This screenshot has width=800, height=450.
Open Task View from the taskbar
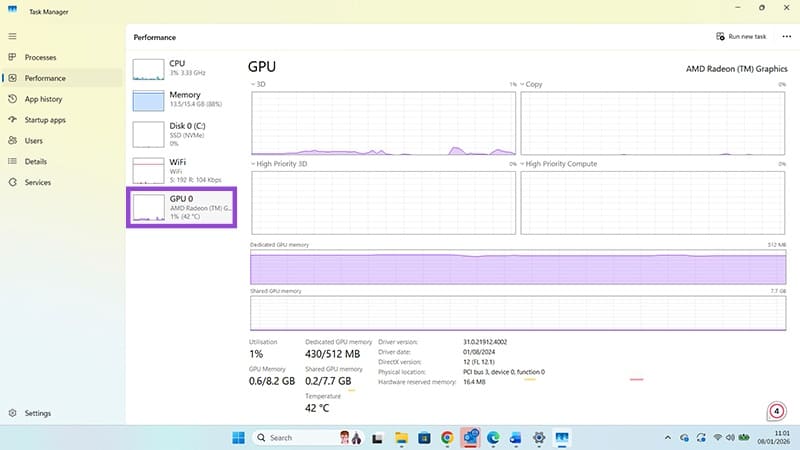[377, 438]
